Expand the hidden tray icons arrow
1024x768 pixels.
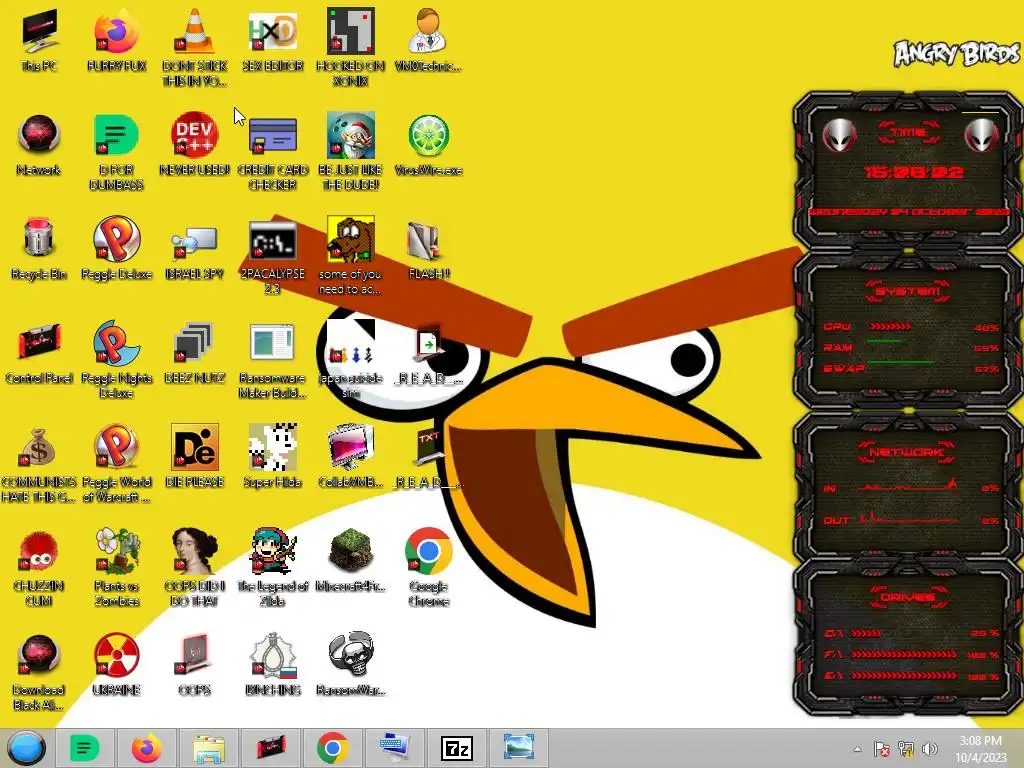pyautogui.click(x=857, y=749)
